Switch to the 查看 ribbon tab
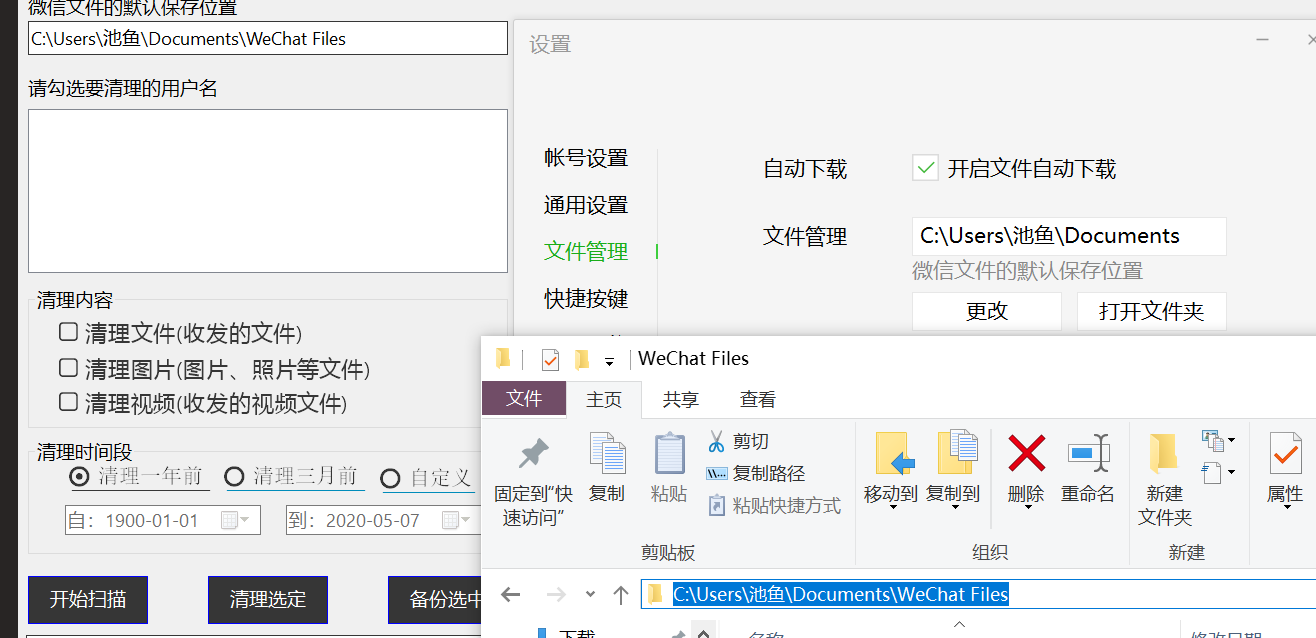This screenshot has height=638, width=1316. pos(758,400)
